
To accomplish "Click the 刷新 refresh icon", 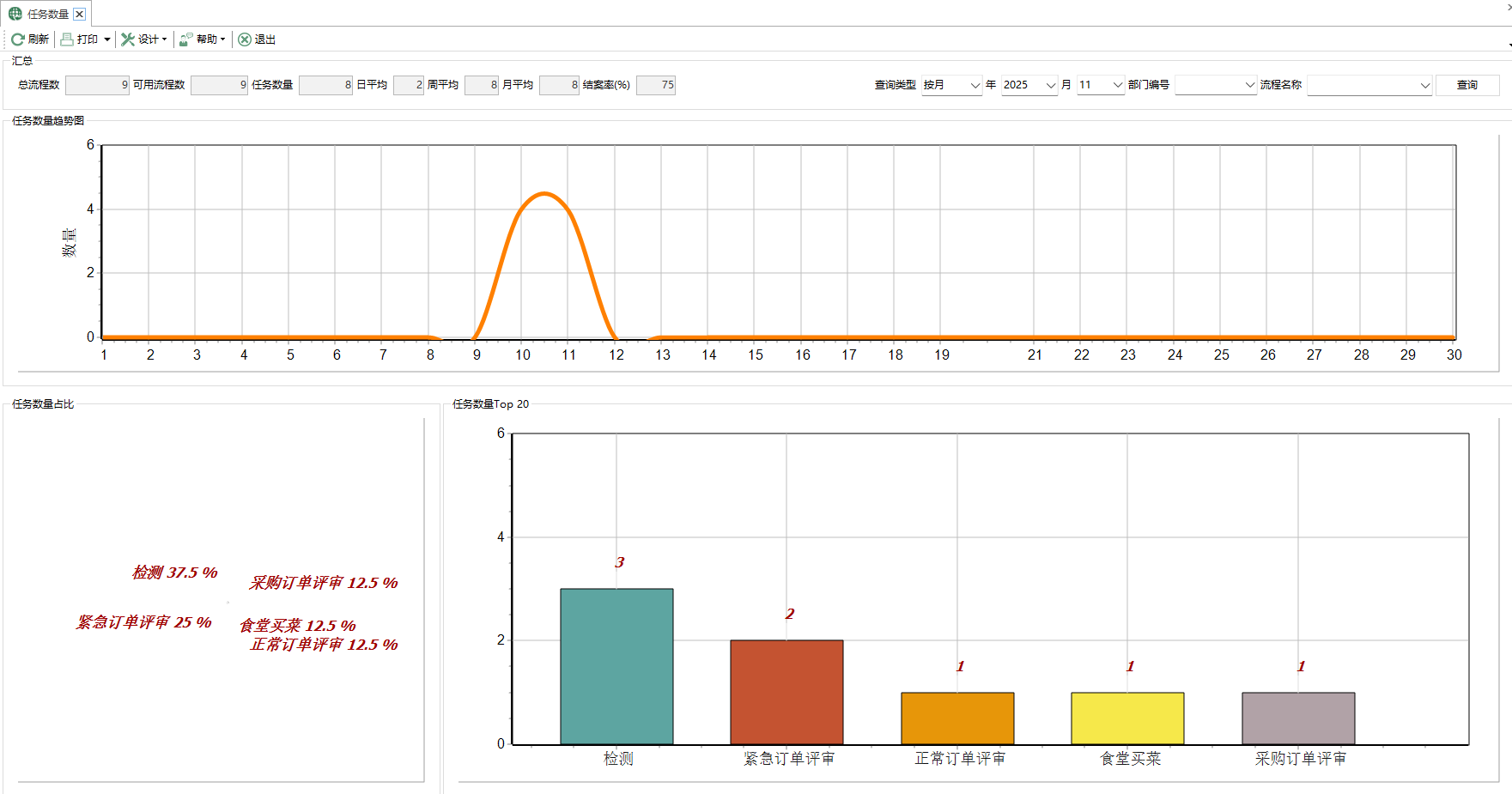I will tap(17, 39).
